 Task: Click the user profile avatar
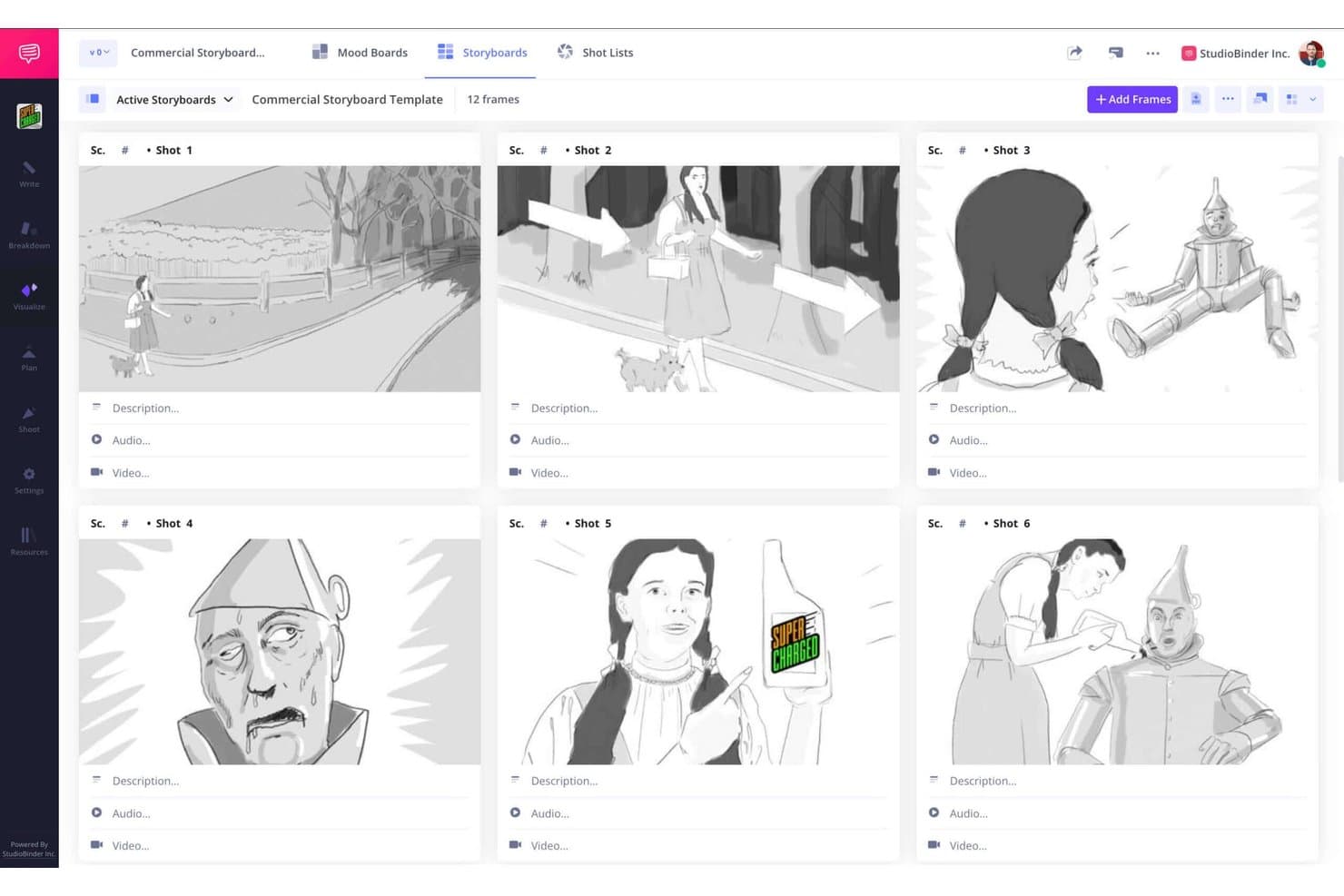coord(1311,54)
